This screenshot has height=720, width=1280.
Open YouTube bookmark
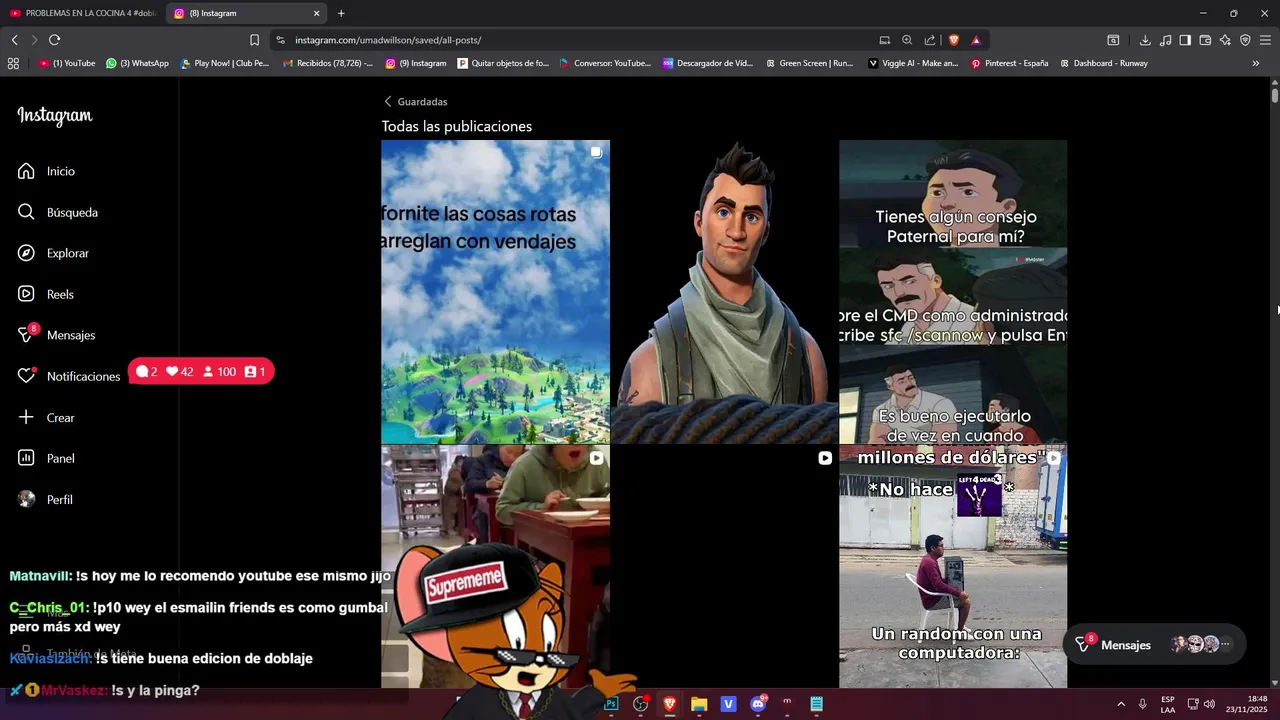coord(67,63)
